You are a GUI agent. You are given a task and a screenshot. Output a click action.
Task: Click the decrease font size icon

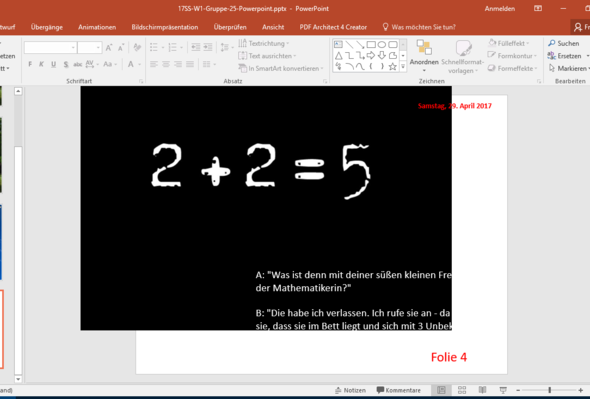coord(121,47)
